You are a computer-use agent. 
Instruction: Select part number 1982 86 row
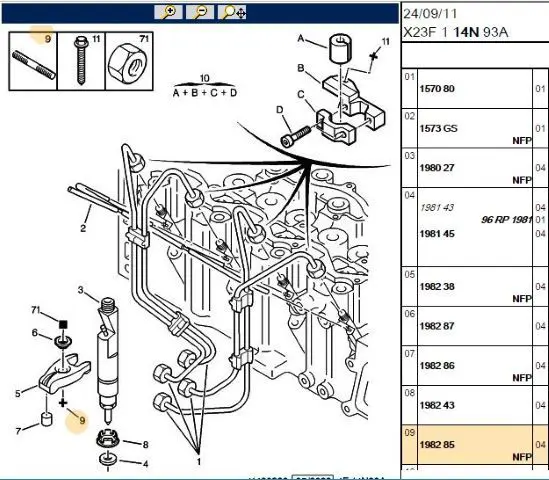point(475,366)
